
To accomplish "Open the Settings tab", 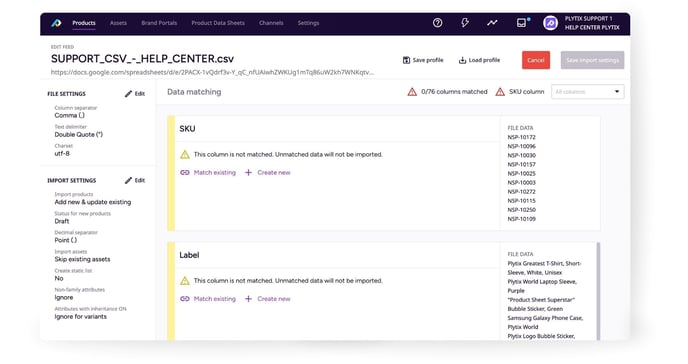I will click(x=308, y=23).
